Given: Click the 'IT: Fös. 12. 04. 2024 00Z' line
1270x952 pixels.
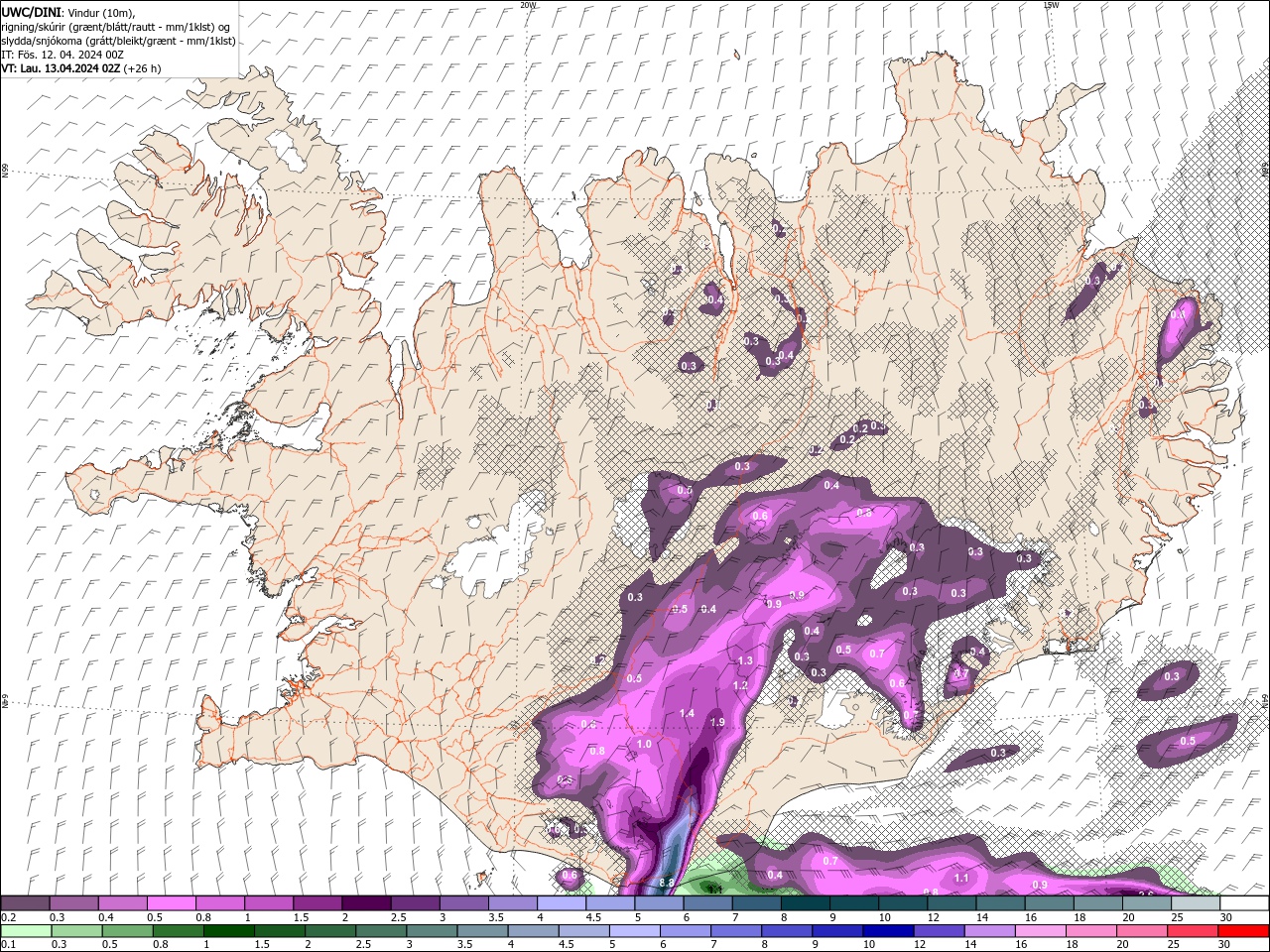Looking at the screenshot, I should coord(63,55).
